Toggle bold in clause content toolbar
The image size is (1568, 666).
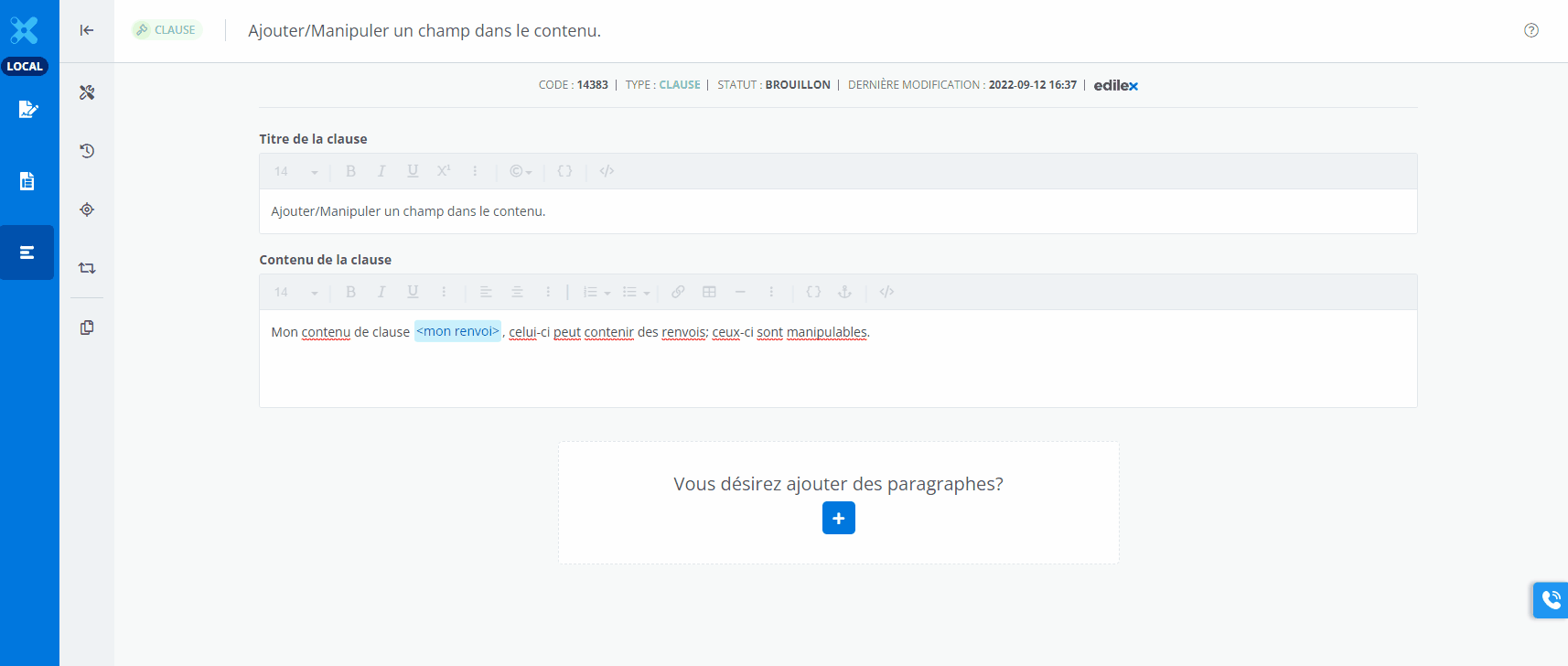(x=350, y=292)
